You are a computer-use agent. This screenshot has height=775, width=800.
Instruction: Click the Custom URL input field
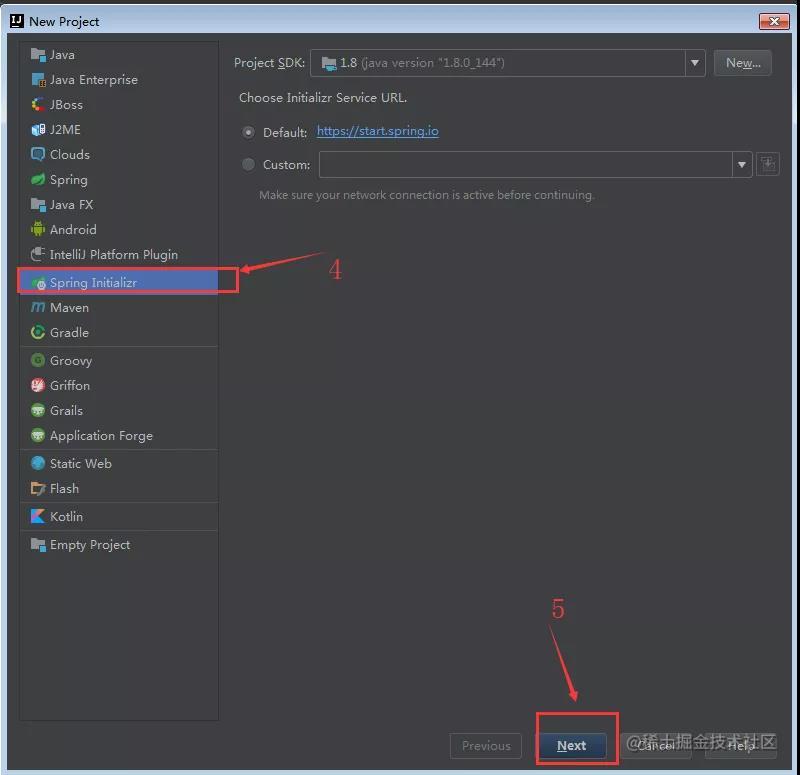pos(526,164)
